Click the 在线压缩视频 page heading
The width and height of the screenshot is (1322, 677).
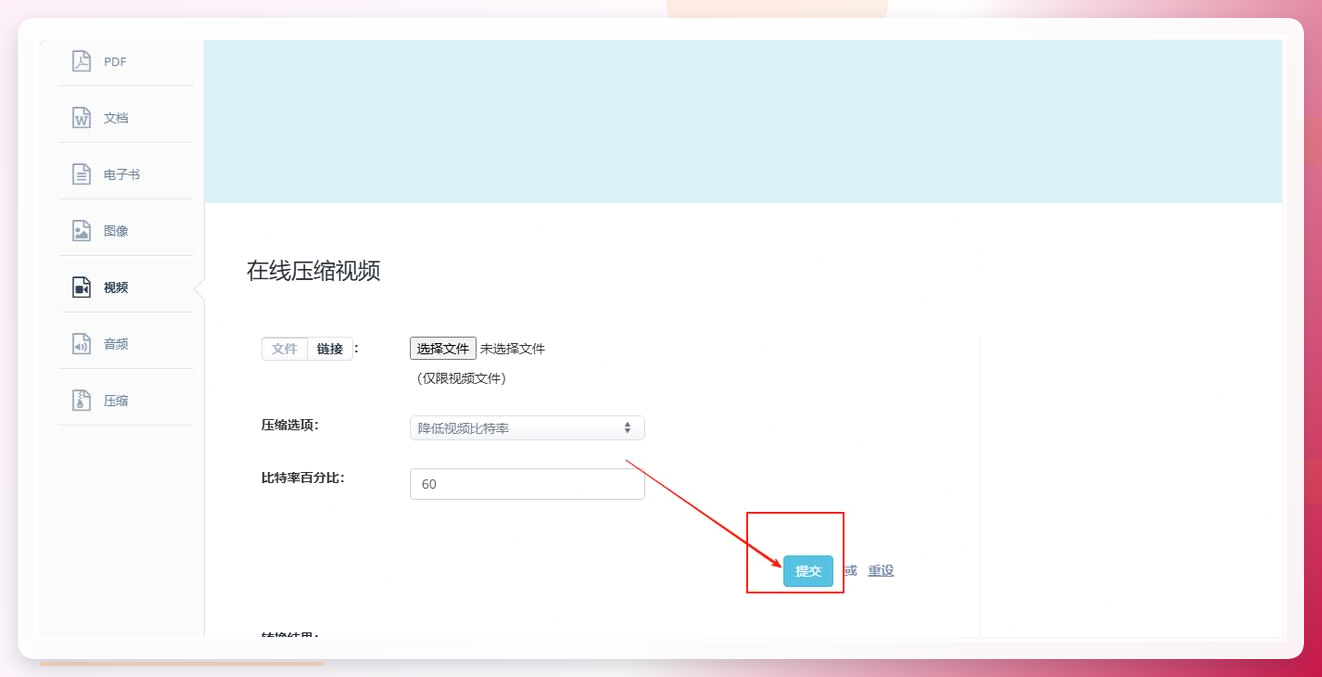click(x=314, y=270)
